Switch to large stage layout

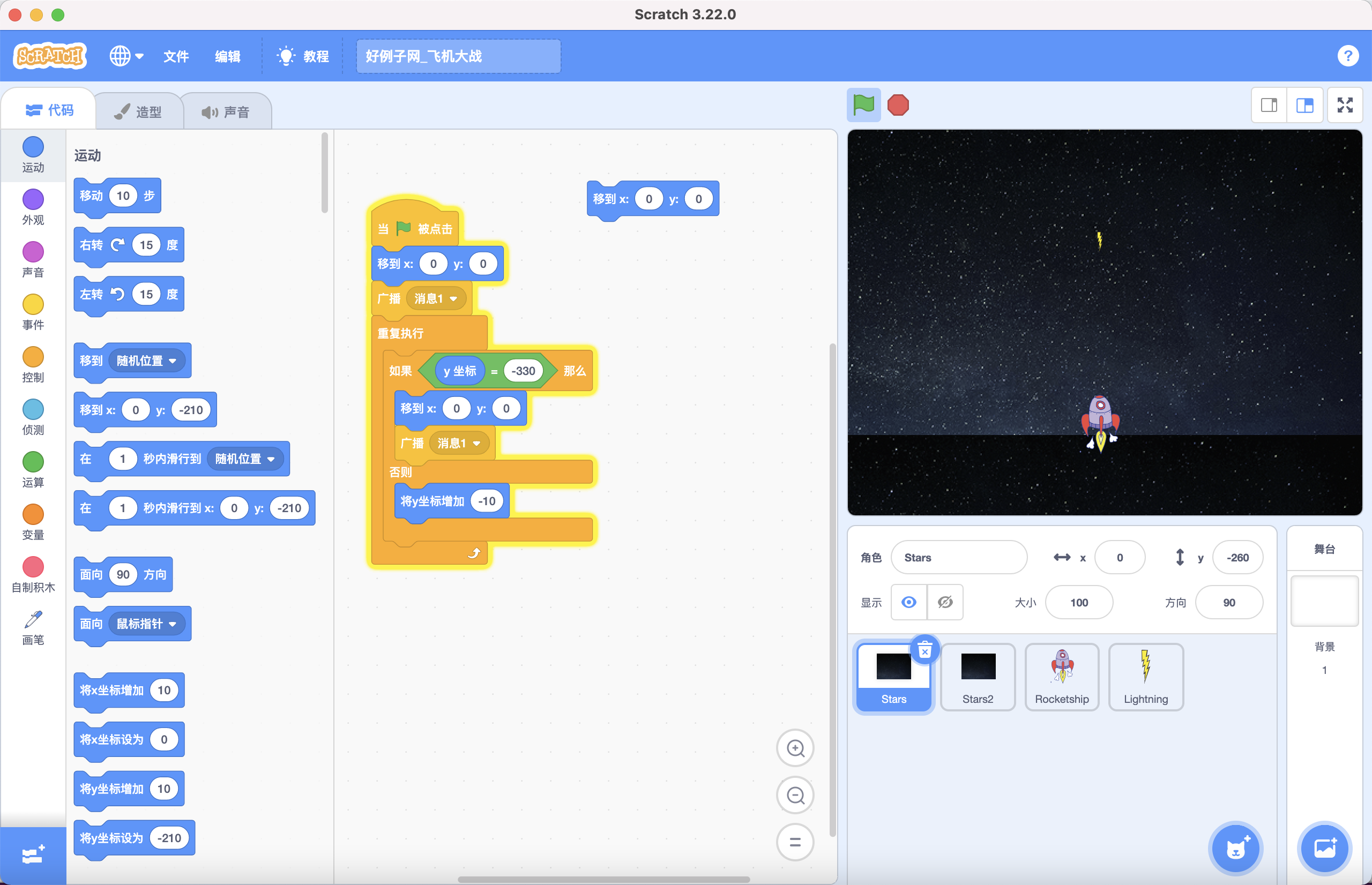tap(1305, 105)
